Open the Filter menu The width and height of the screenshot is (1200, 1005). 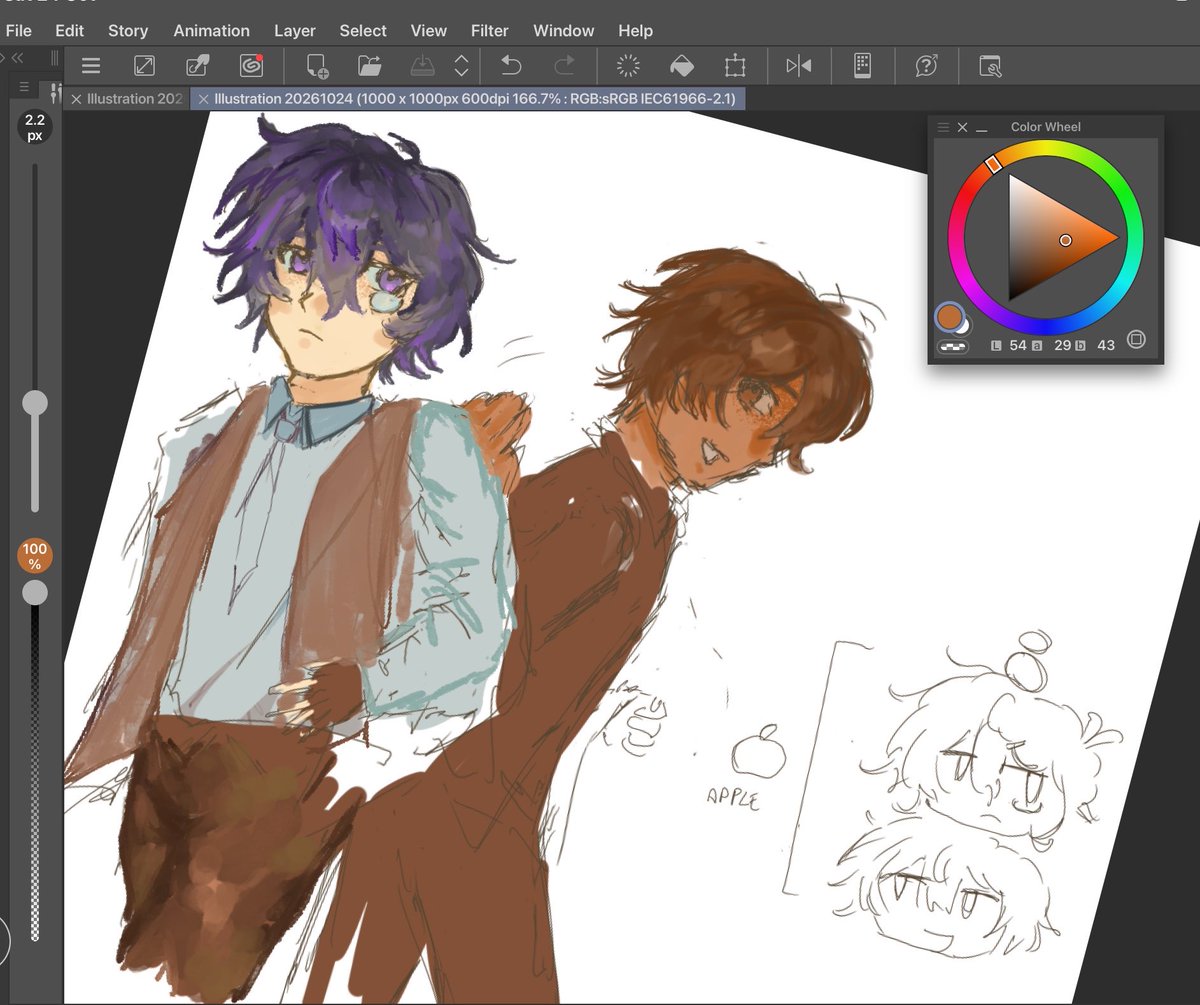[x=490, y=31]
